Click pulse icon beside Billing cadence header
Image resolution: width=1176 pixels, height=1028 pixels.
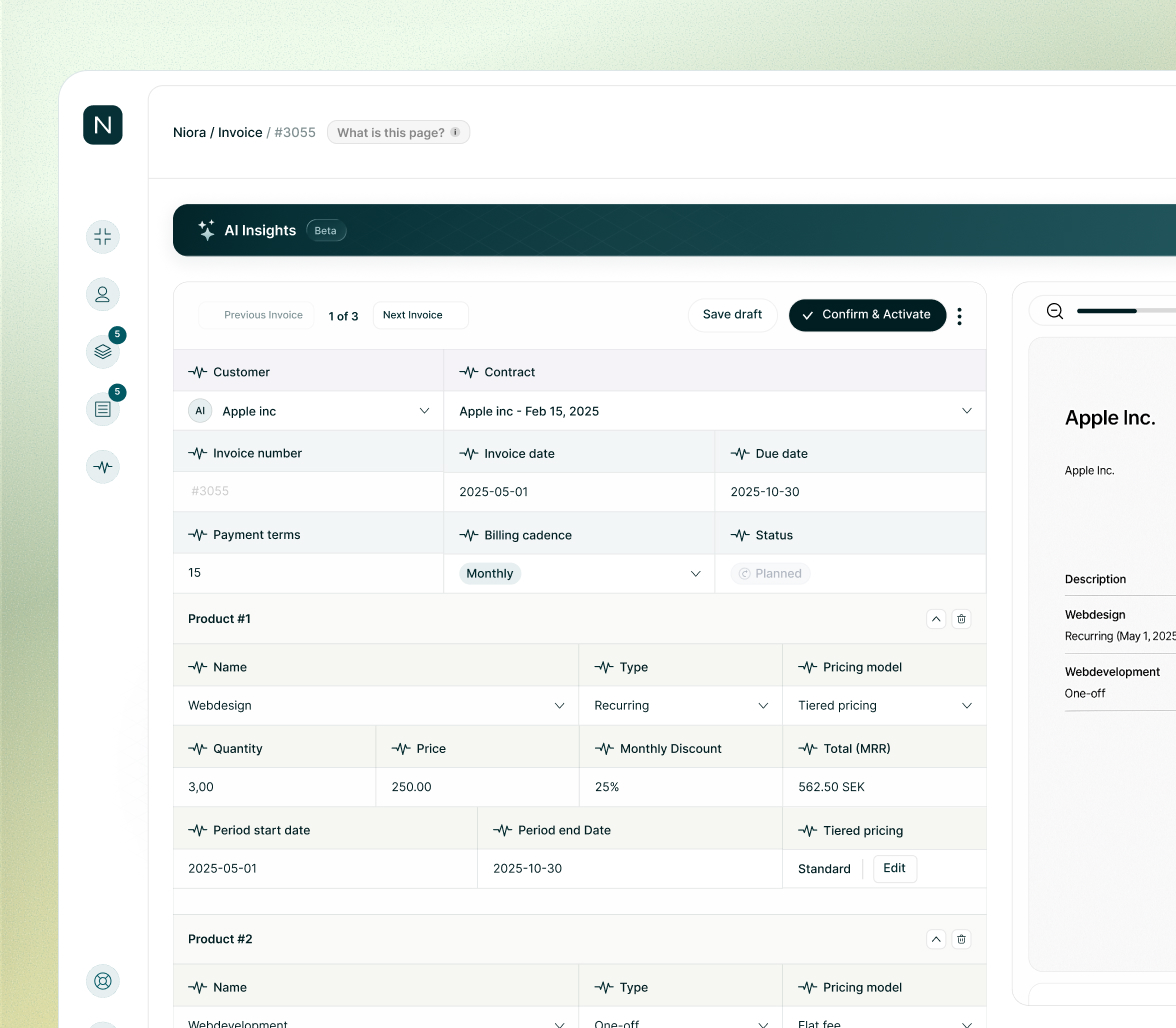469,535
